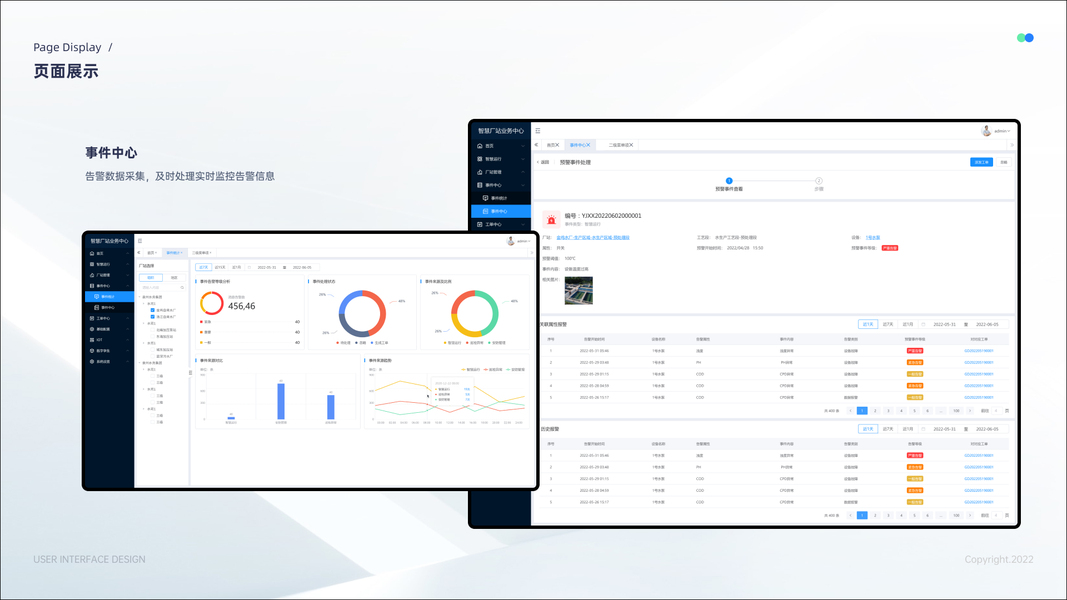Screen dimensions: 1067x600
Task: Click highlighted 事件中心 submenu icon in event-handling window
Action: [485, 212]
